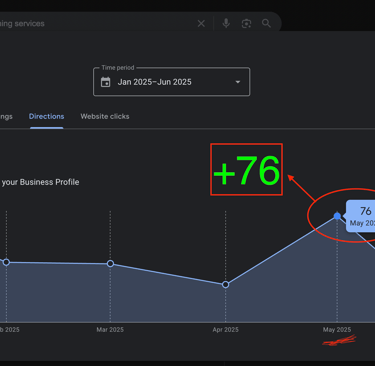Click the Mar 2025 axis label
Image resolution: width=375 pixels, height=366 pixels.
pyautogui.click(x=110, y=330)
